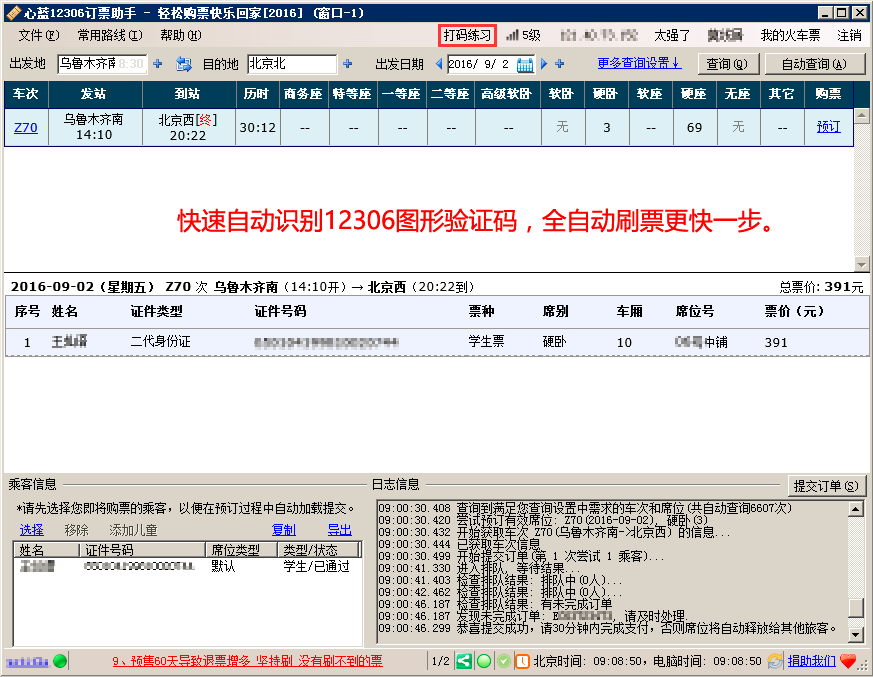This screenshot has width=873, height=677.
Task: Click 预订 link for train Z70
Action: (828, 127)
